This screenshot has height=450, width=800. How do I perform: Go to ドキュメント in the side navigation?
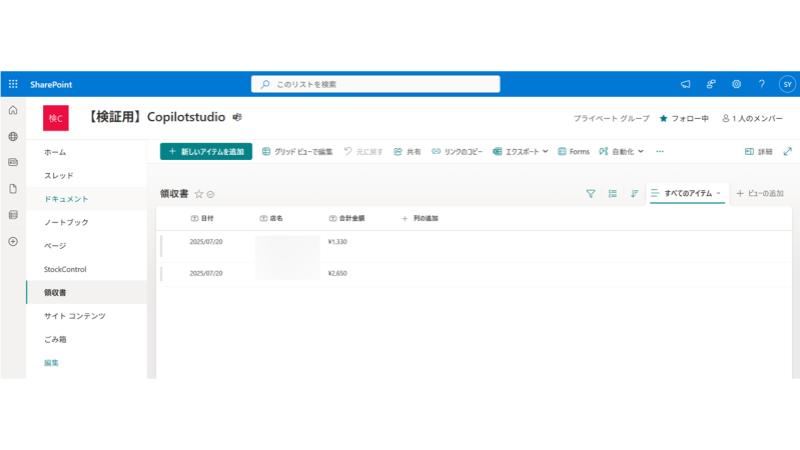tap(66, 199)
